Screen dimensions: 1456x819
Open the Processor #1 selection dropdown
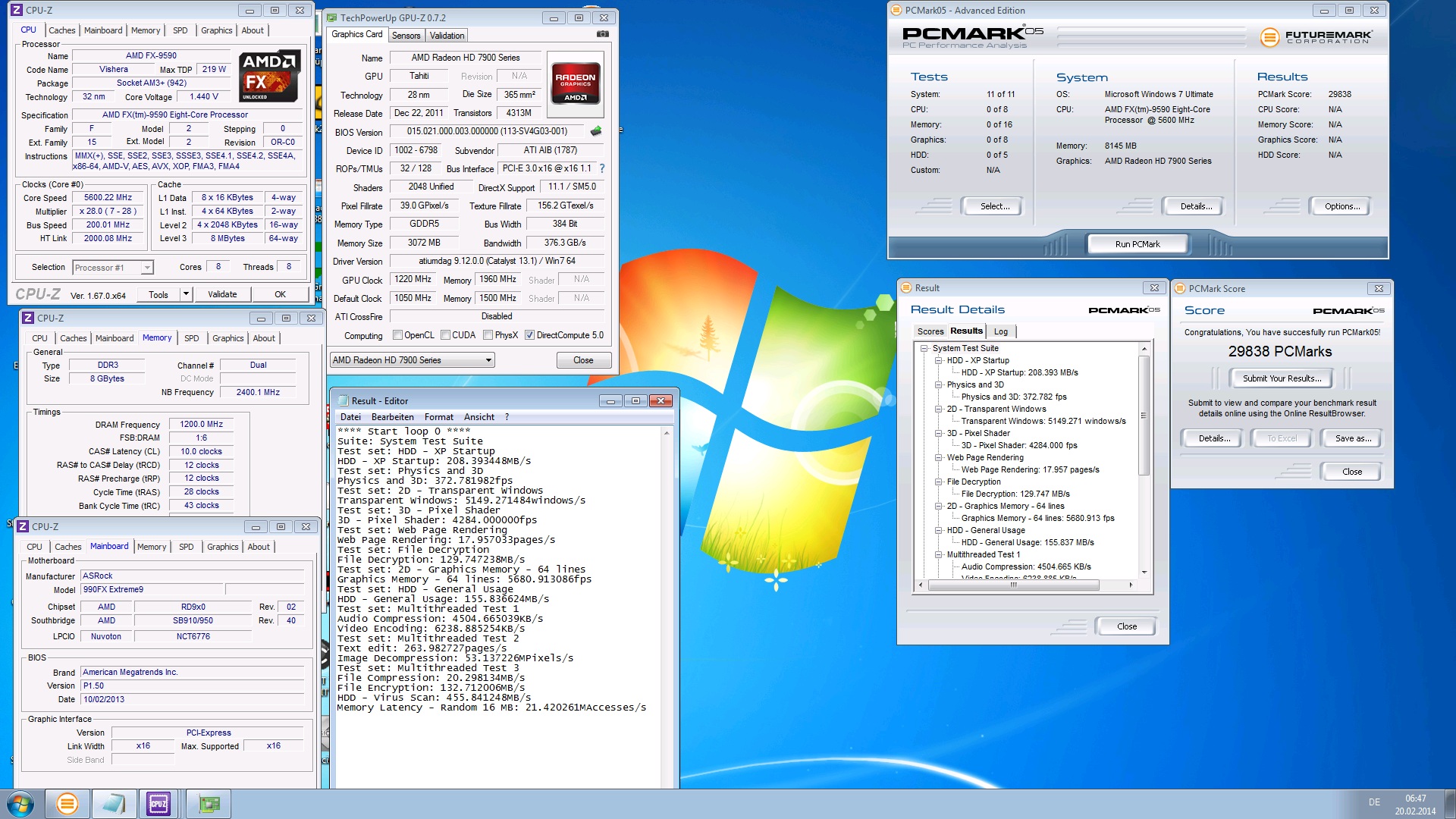(113, 267)
